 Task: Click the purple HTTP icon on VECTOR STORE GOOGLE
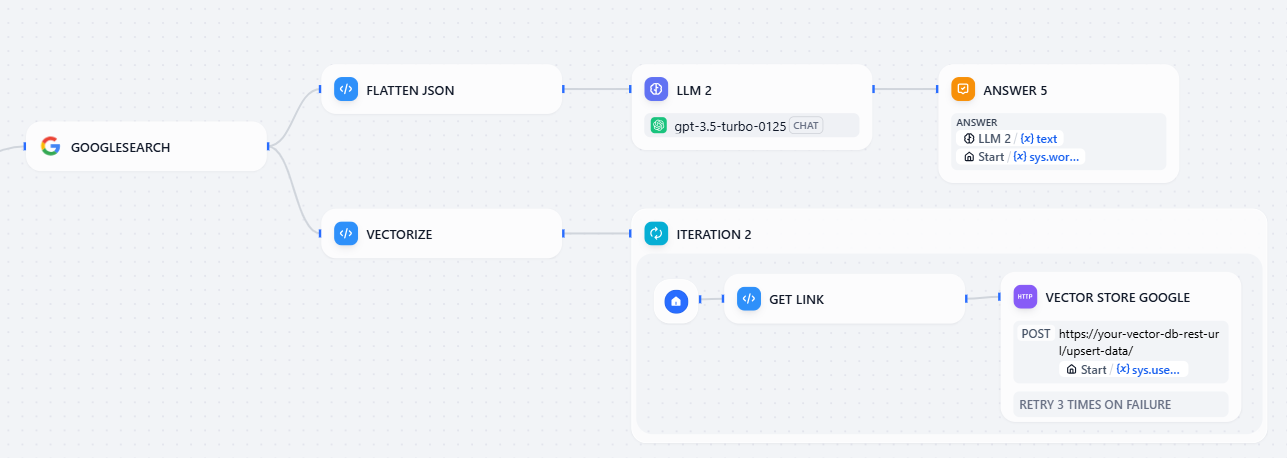1025,297
